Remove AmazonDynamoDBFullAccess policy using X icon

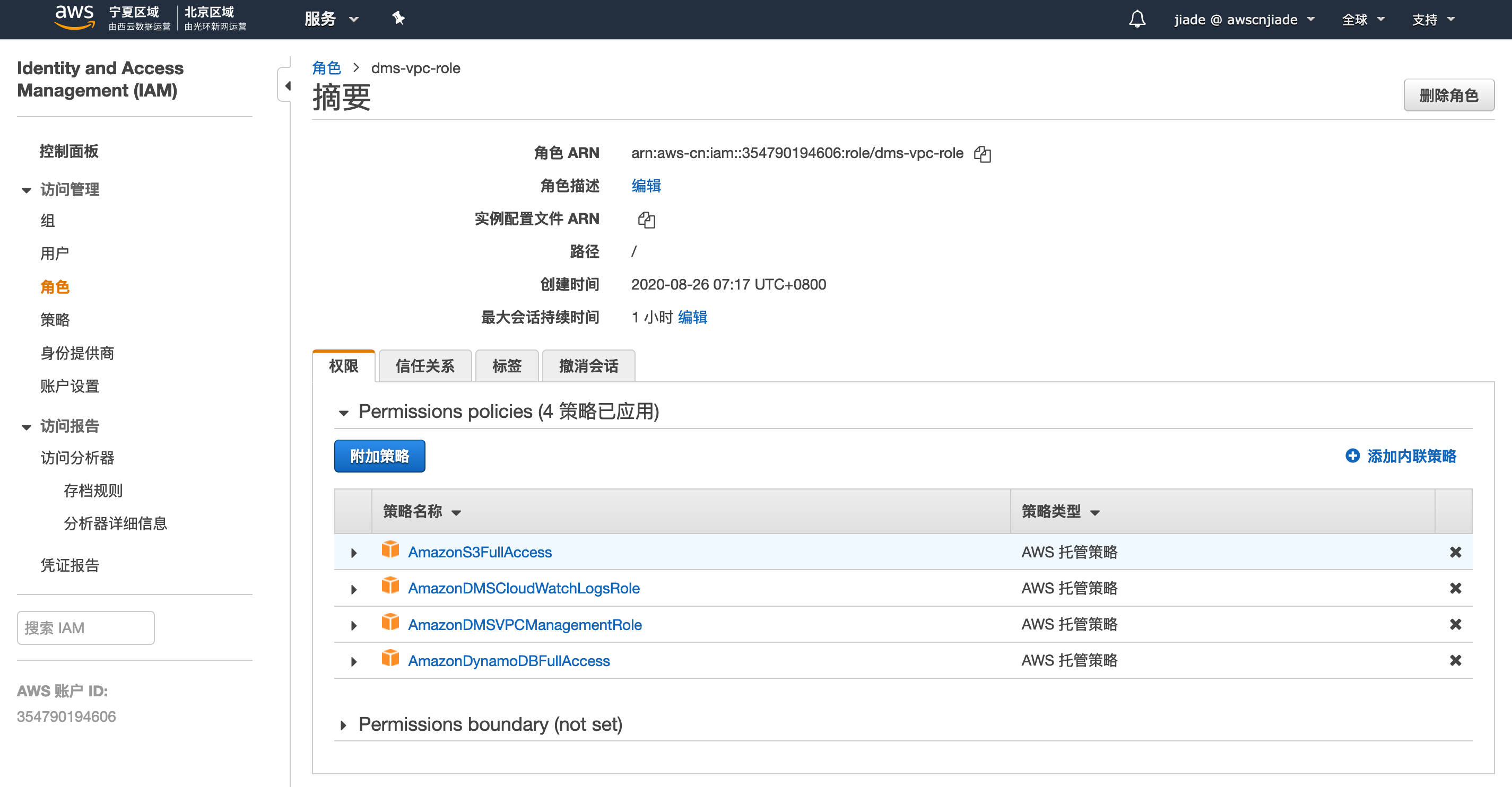(1455, 660)
